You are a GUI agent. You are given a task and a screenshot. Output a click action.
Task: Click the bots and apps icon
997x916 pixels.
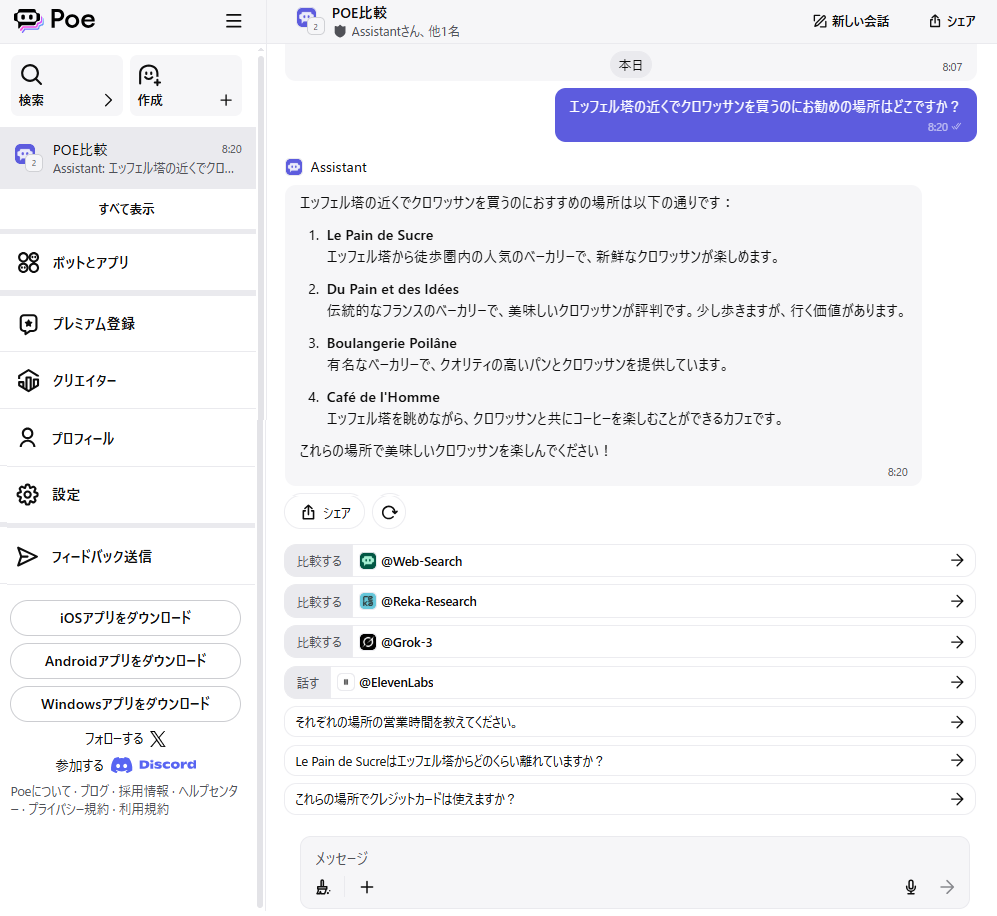[28, 263]
